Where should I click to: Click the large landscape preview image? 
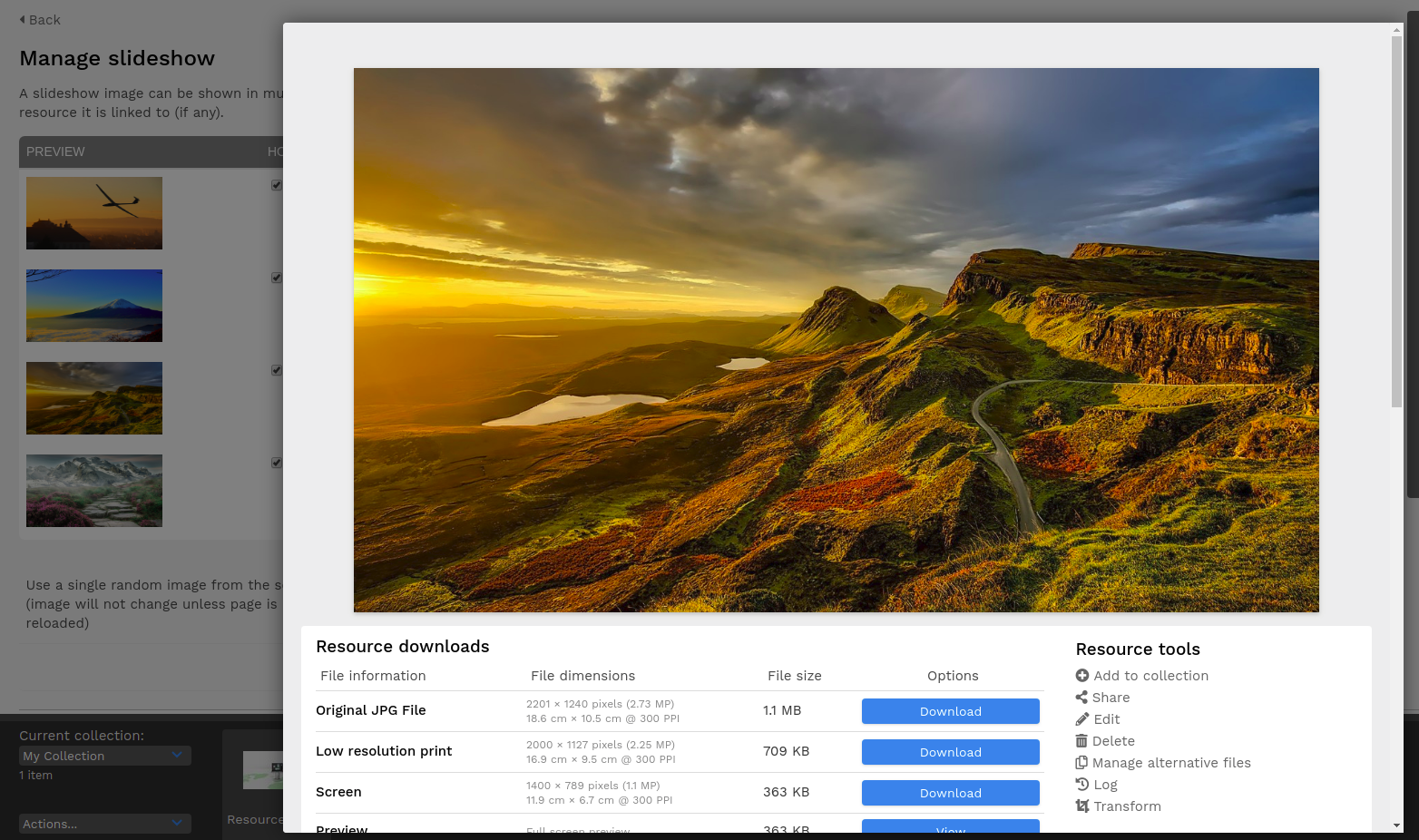[837, 340]
